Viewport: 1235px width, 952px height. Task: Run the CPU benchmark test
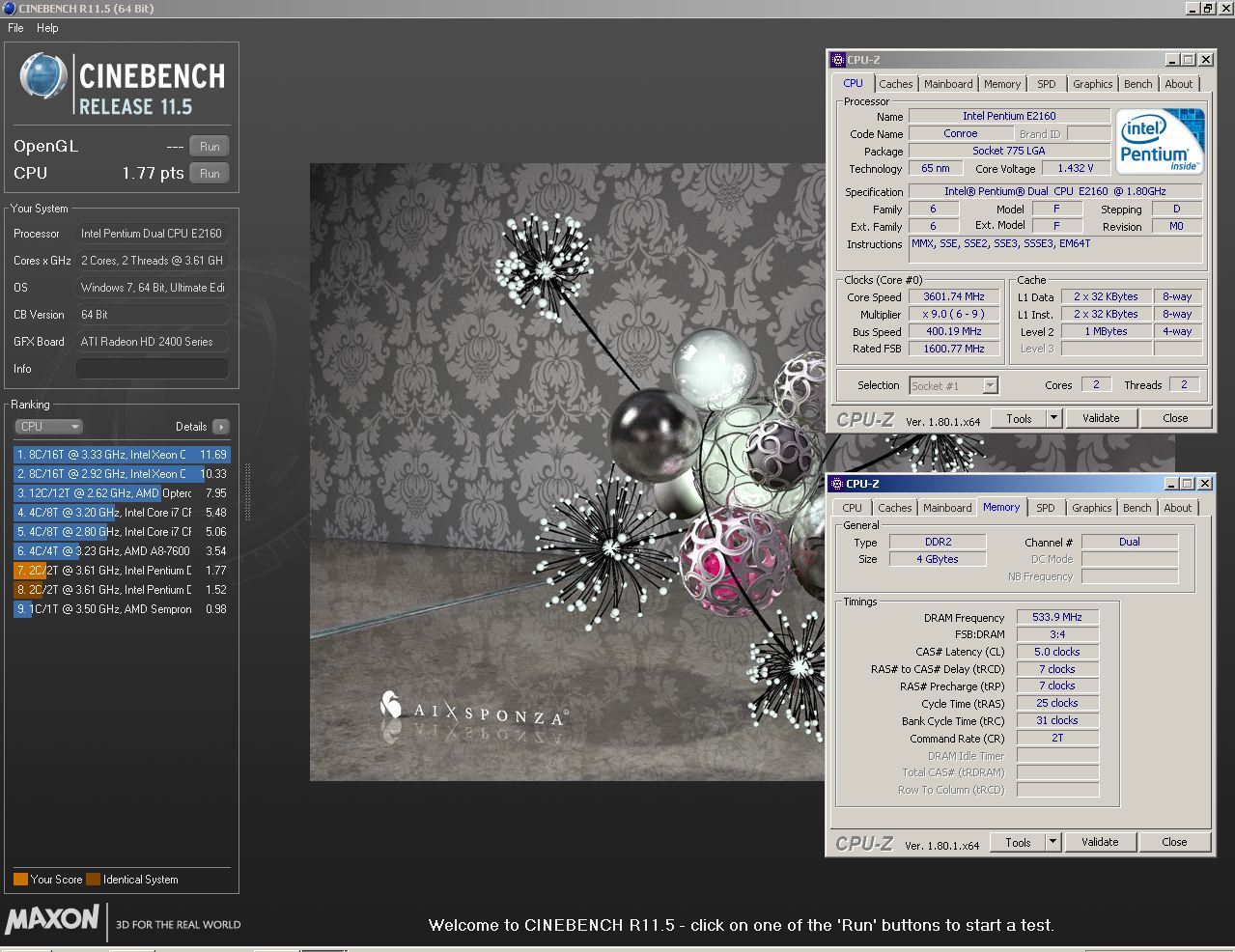pyautogui.click(x=210, y=174)
